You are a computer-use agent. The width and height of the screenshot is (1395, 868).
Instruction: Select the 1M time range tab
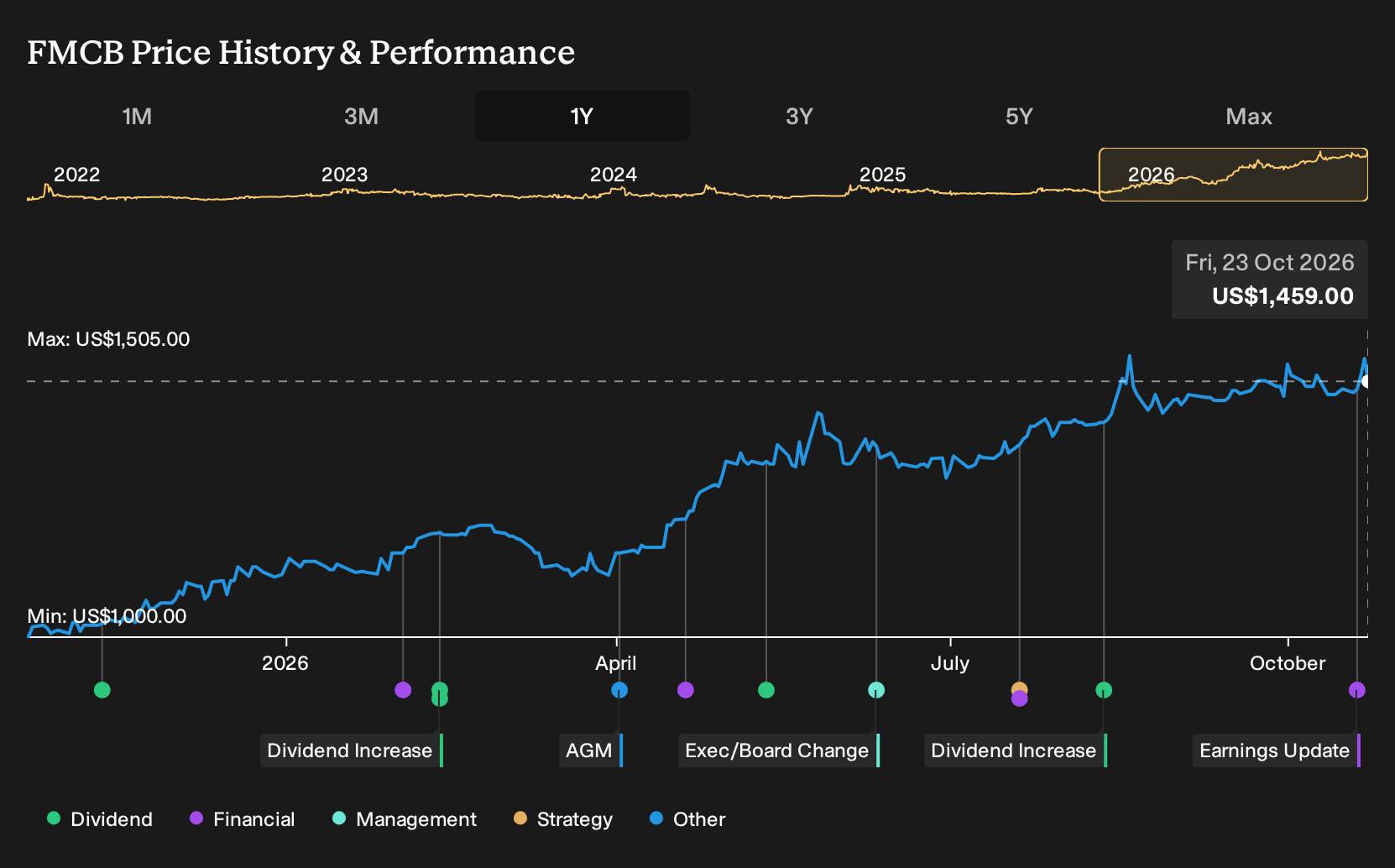tap(137, 117)
